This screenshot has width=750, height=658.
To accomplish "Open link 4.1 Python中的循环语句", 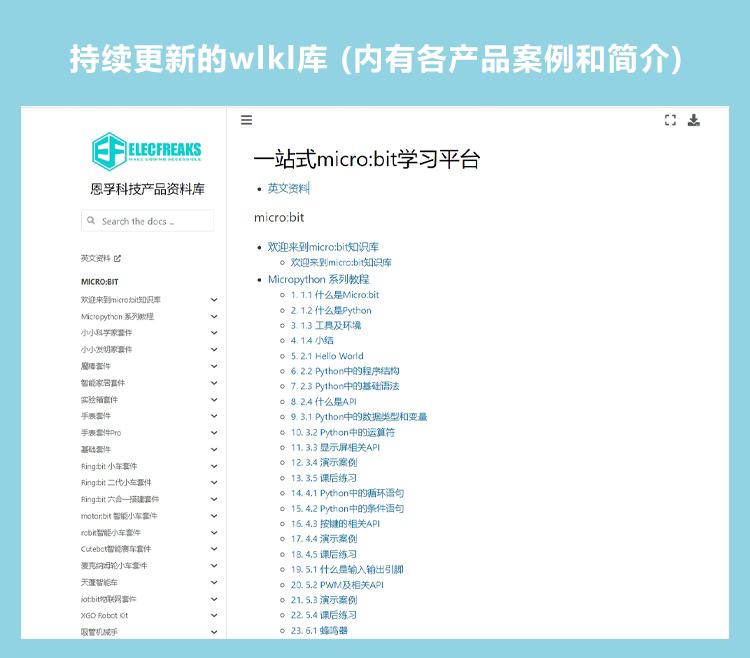I will point(347,493).
